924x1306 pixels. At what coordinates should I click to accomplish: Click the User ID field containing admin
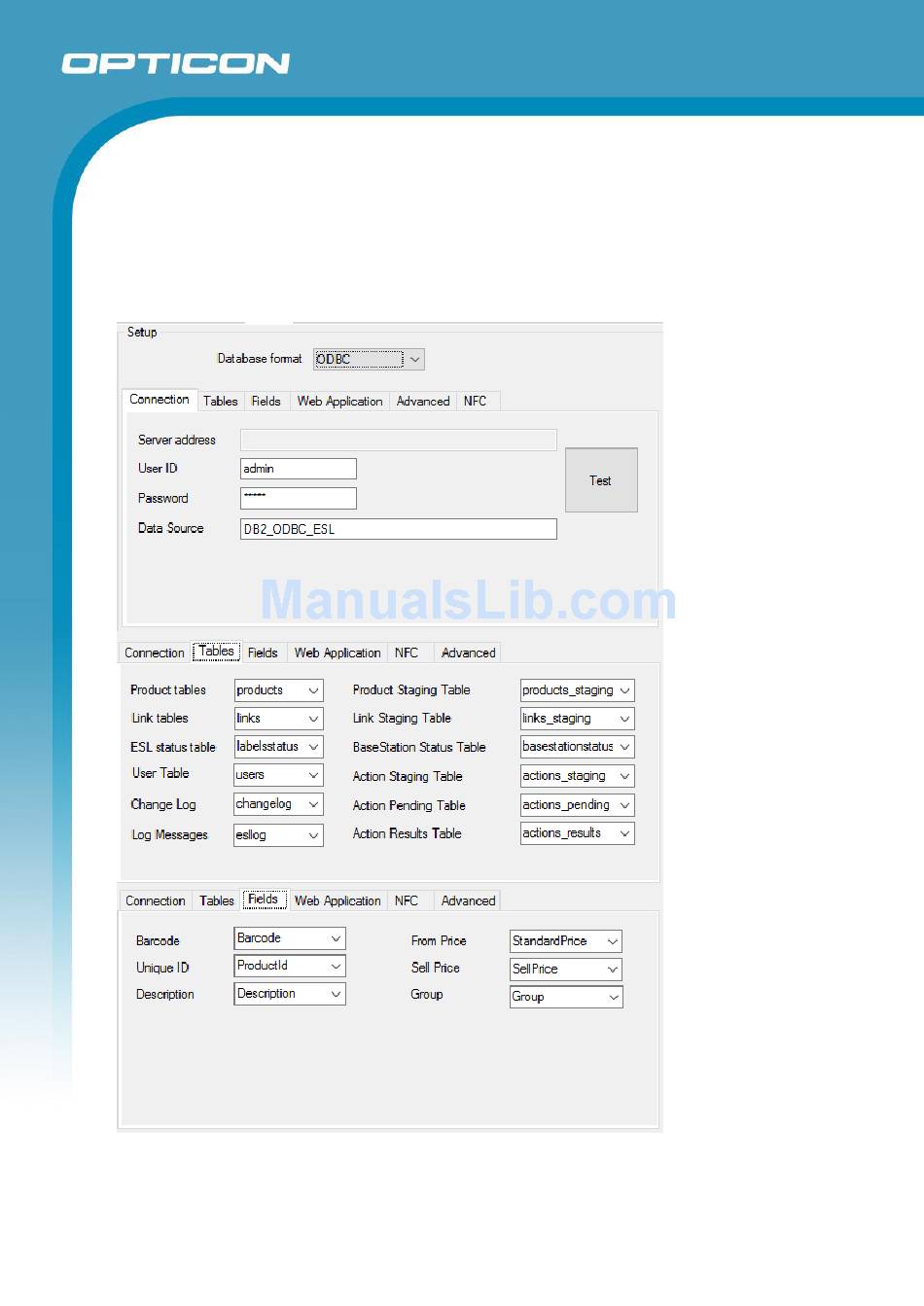(x=299, y=469)
